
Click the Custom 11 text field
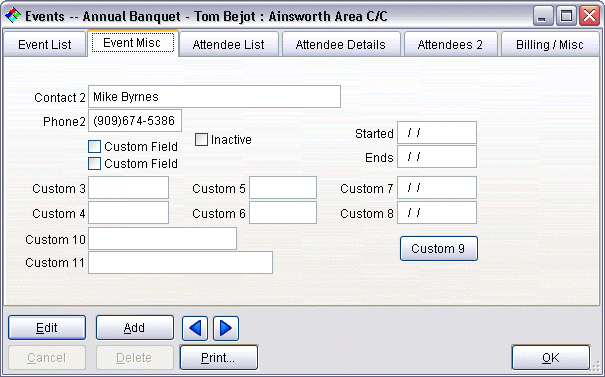pyautogui.click(x=181, y=263)
